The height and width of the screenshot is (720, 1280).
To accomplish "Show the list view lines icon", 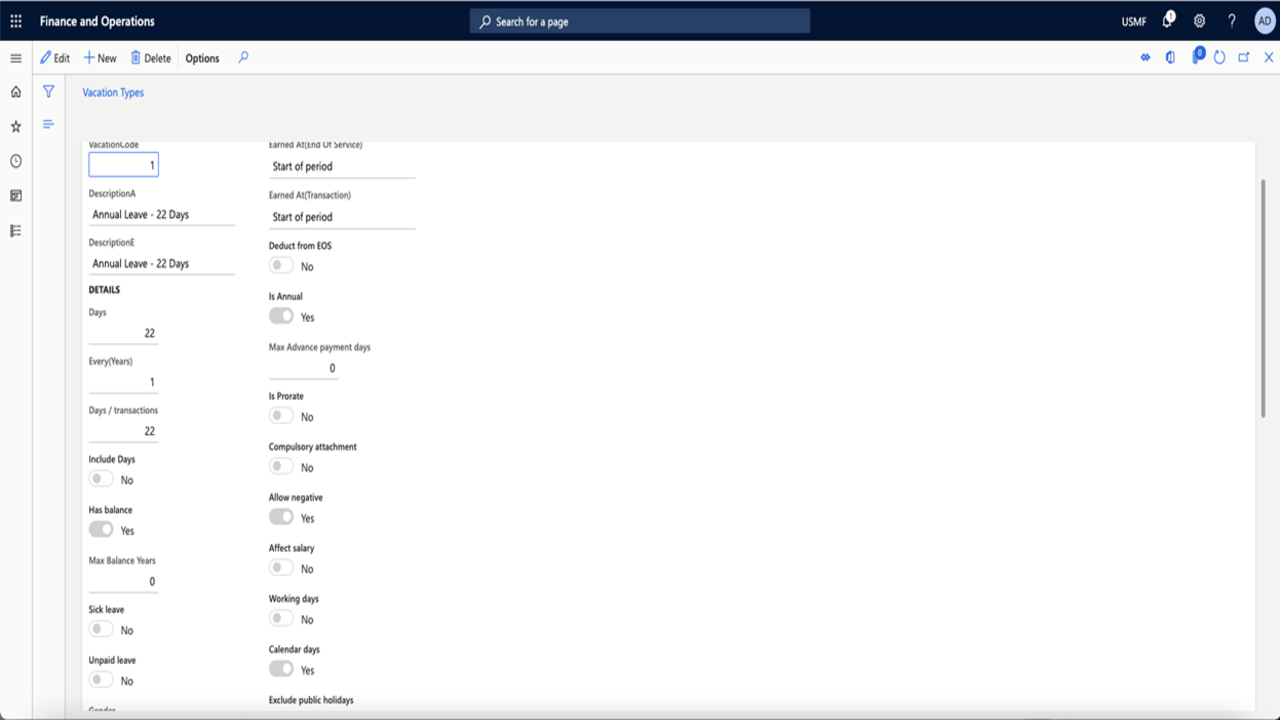I will pyautogui.click(x=48, y=124).
